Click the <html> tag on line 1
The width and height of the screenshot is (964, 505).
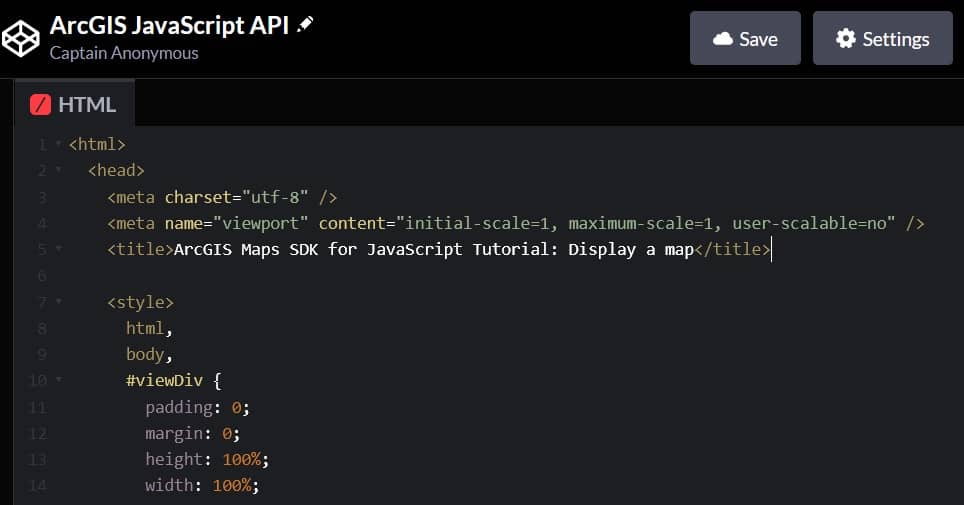pos(97,145)
